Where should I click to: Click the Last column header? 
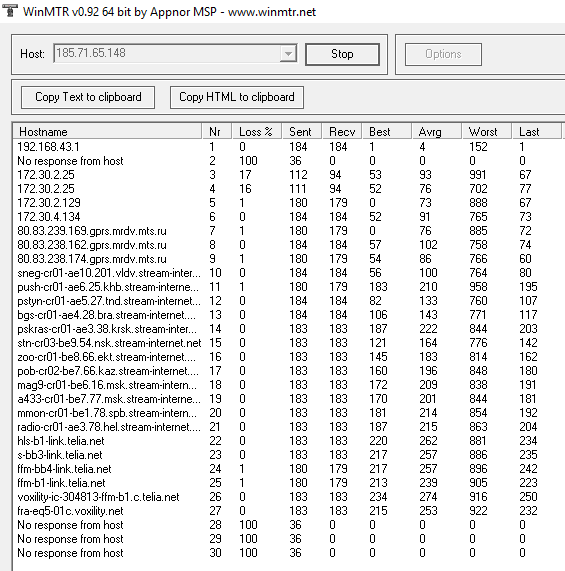click(537, 131)
